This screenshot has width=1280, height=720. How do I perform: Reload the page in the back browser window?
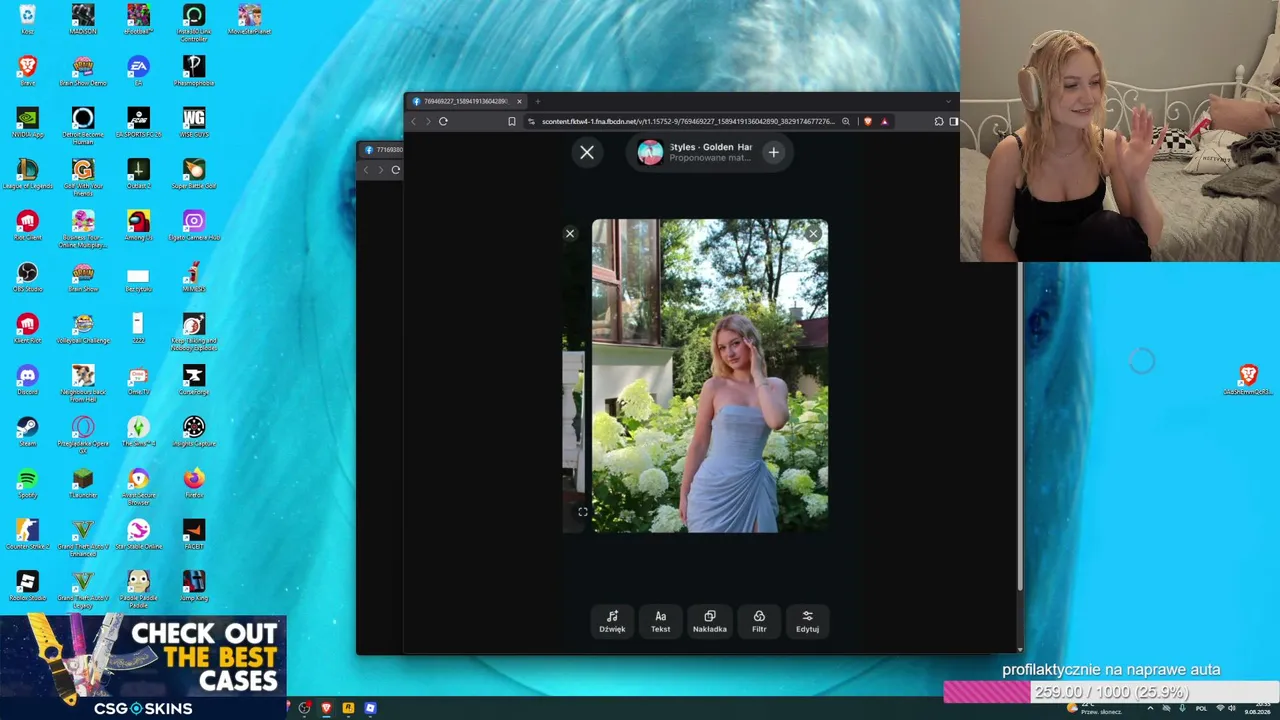click(396, 170)
